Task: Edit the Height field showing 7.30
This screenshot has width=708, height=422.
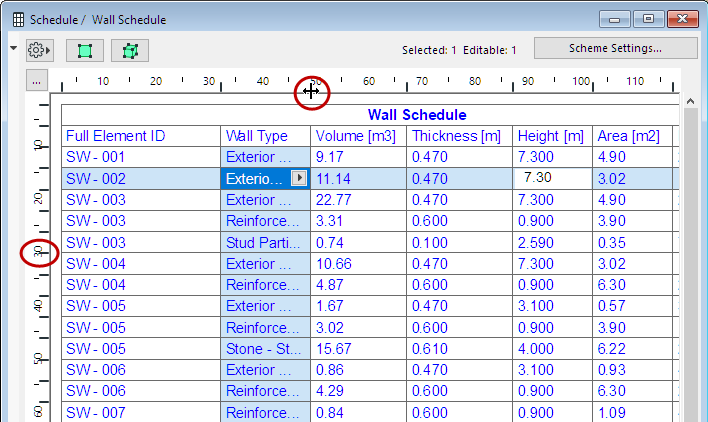Action: (551, 178)
